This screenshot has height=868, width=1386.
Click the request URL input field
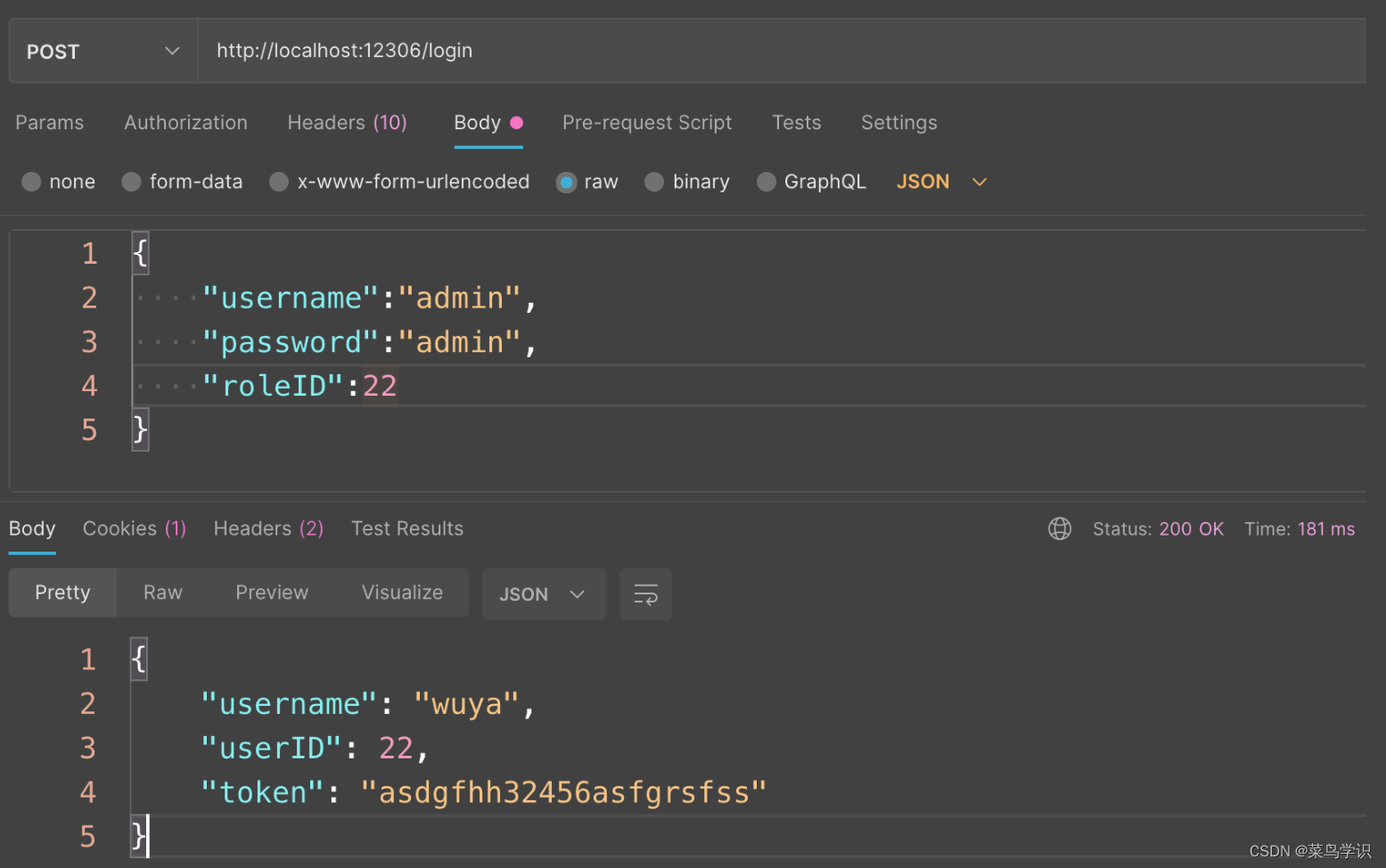point(782,51)
